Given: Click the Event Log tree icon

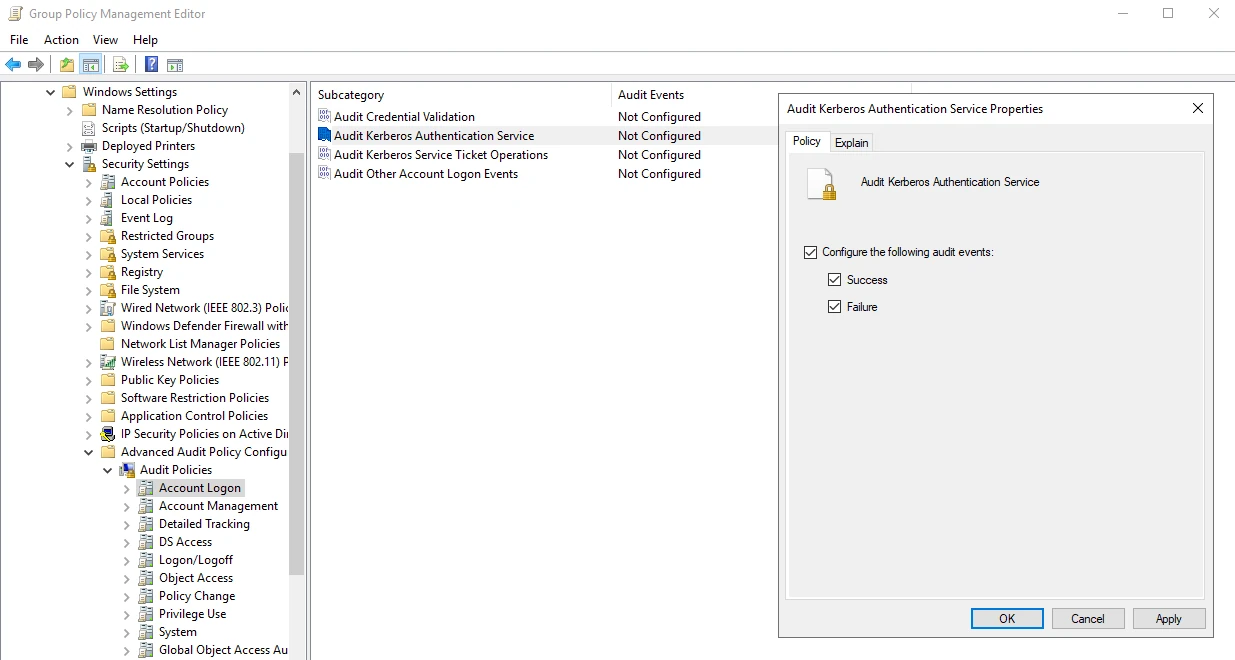Looking at the screenshot, I should 108,218.
